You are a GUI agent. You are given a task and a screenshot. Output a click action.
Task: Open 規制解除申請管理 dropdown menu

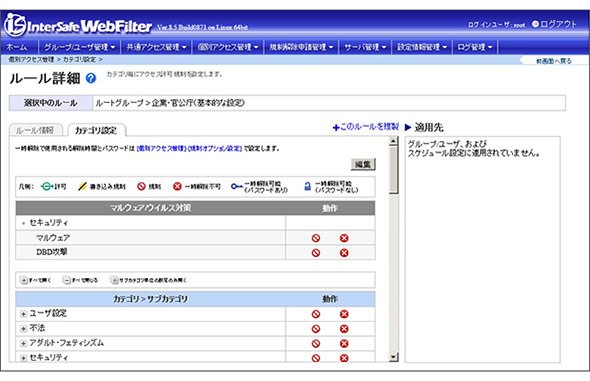pyautogui.click(x=301, y=47)
